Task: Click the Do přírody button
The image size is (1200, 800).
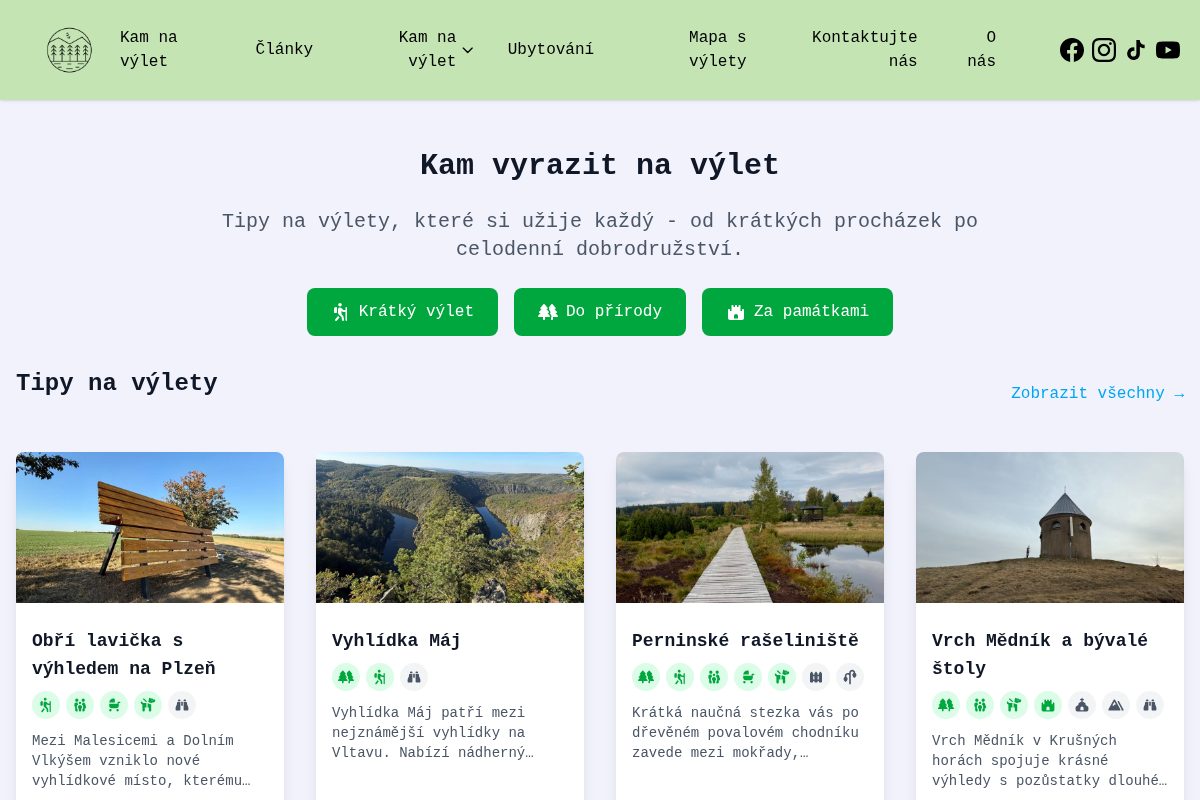Action: tap(600, 312)
